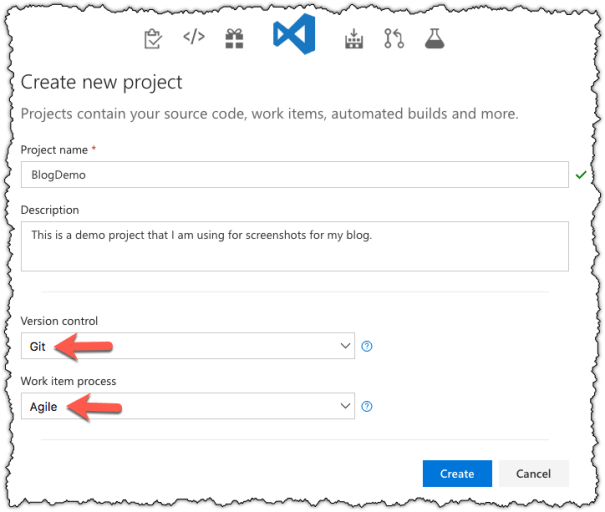Click the blue Visual Studio logo
This screenshot has width=605, height=512.
[294, 35]
